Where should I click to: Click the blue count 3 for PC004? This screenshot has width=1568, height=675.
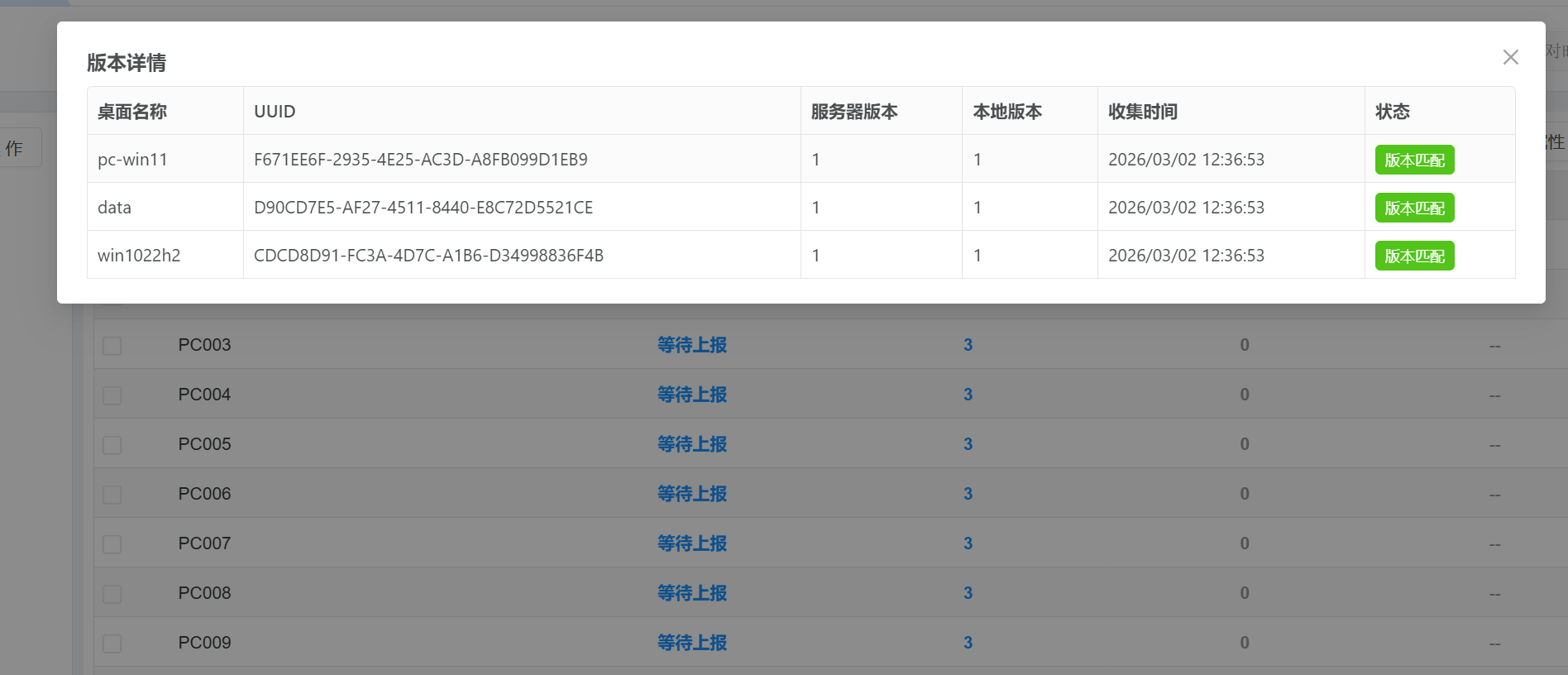pyautogui.click(x=968, y=395)
